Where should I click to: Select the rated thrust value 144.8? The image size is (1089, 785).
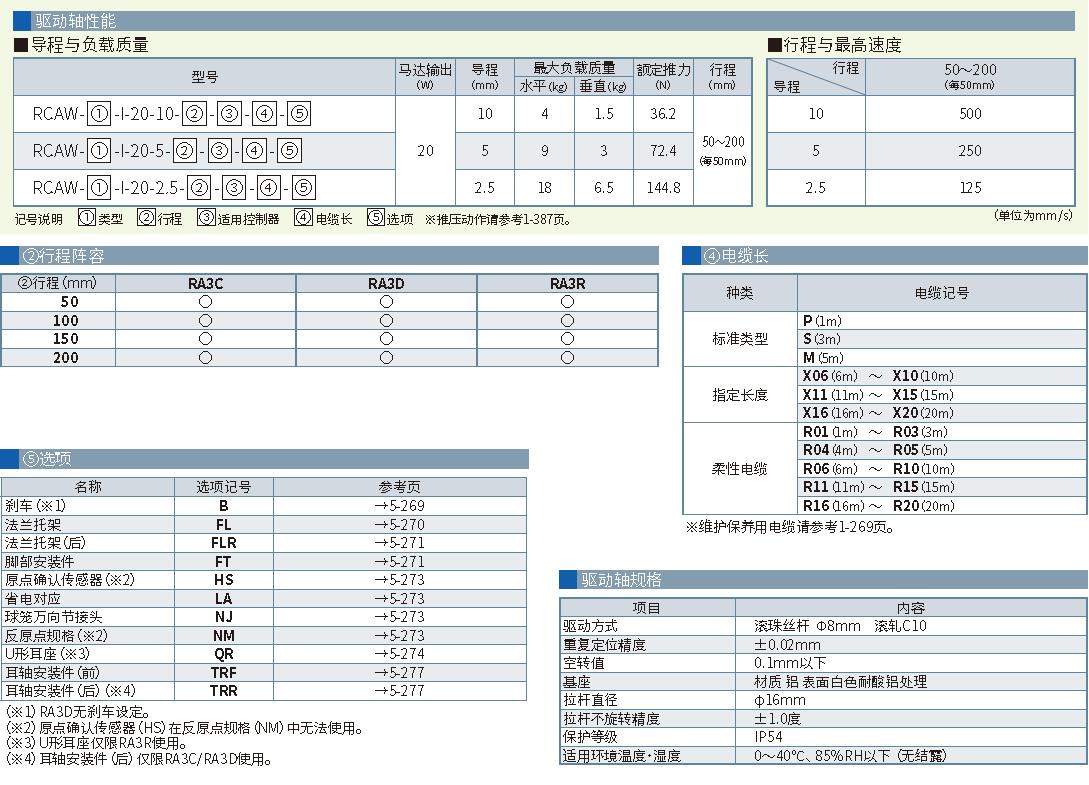pos(663,188)
